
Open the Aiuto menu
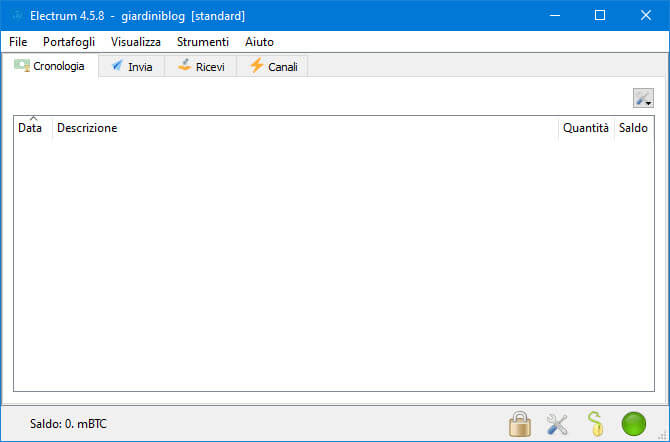259,42
